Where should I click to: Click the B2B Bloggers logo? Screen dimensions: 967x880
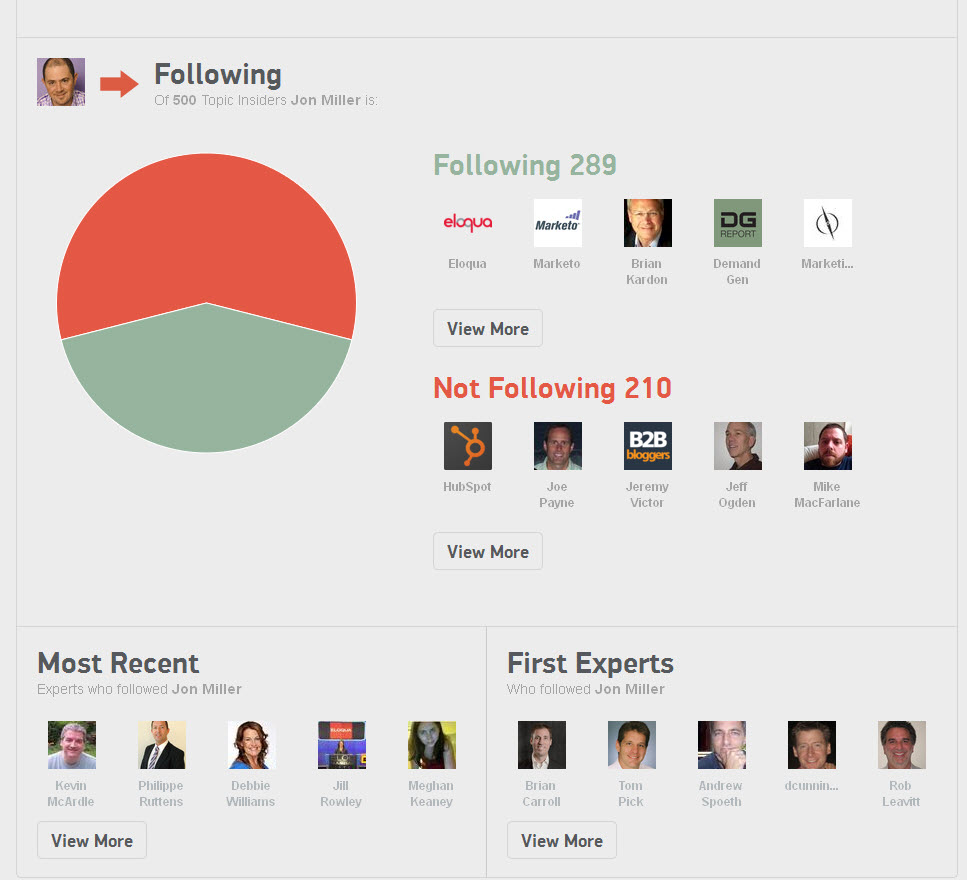pos(647,446)
